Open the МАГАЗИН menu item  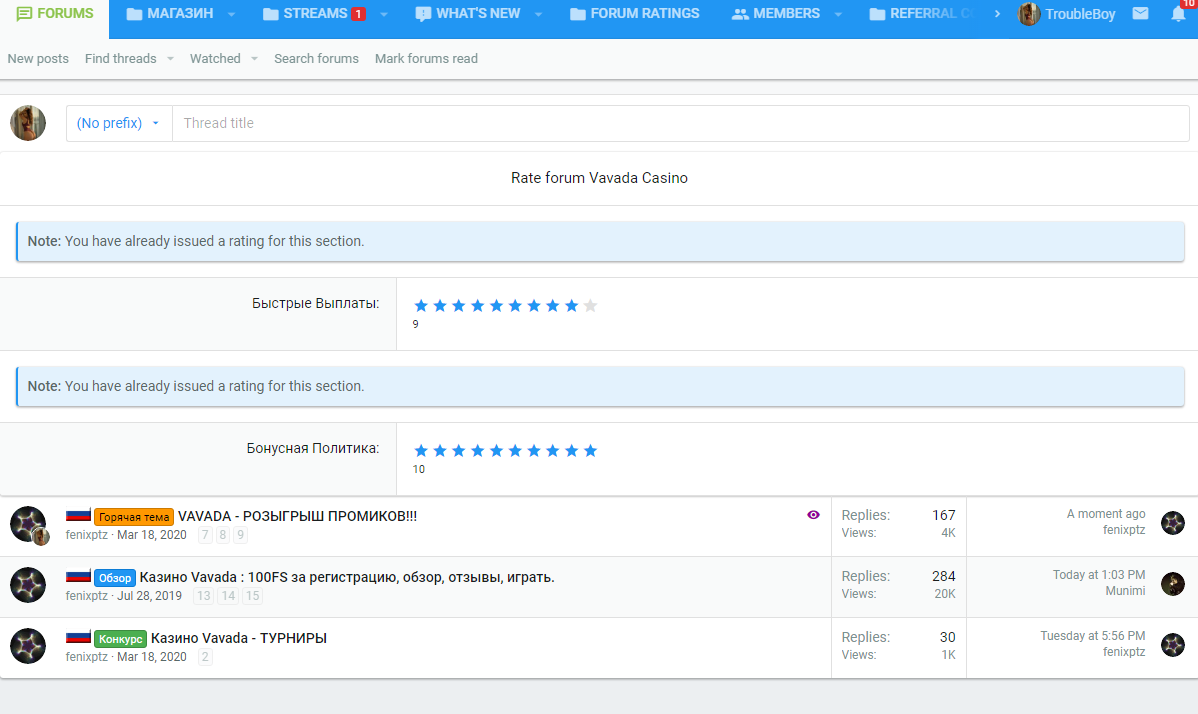(x=170, y=14)
